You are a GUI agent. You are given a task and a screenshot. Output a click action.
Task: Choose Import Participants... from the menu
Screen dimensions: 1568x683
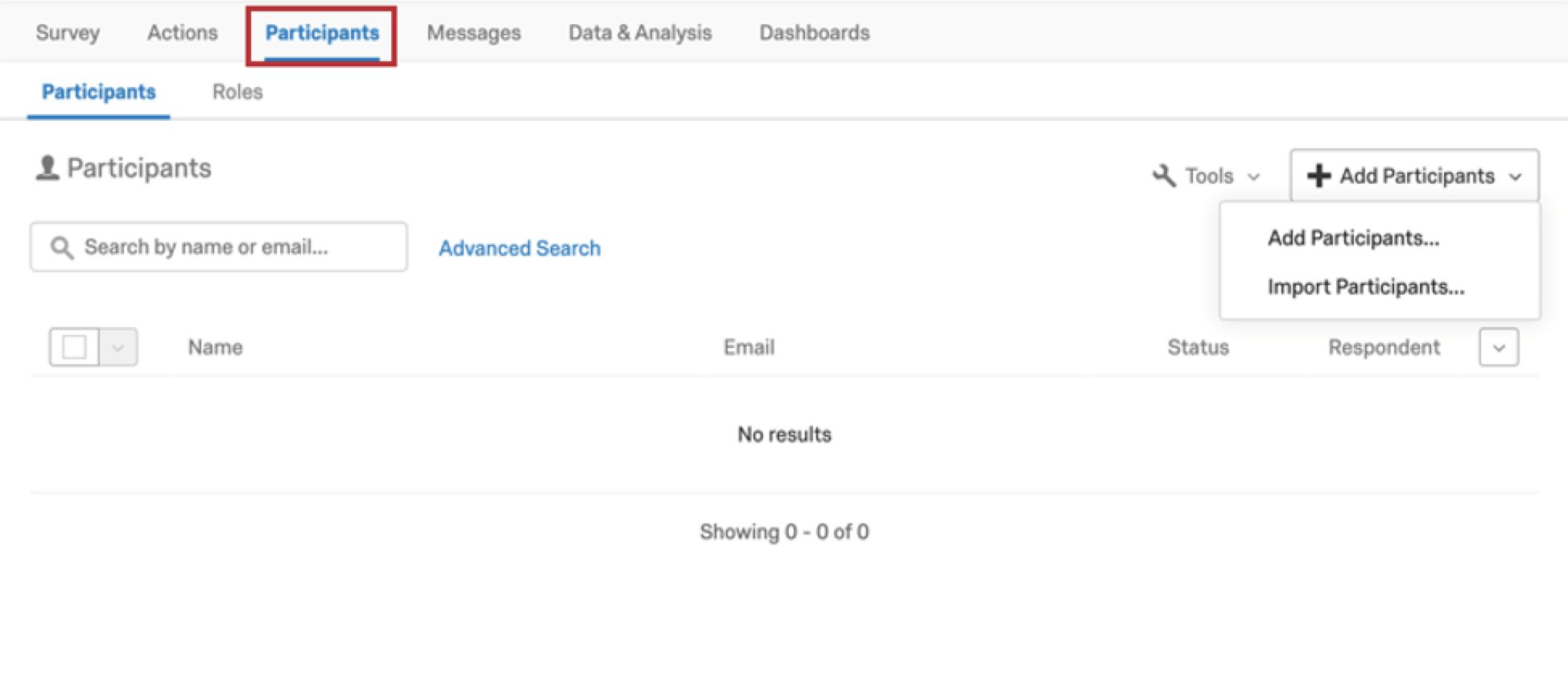1365,287
